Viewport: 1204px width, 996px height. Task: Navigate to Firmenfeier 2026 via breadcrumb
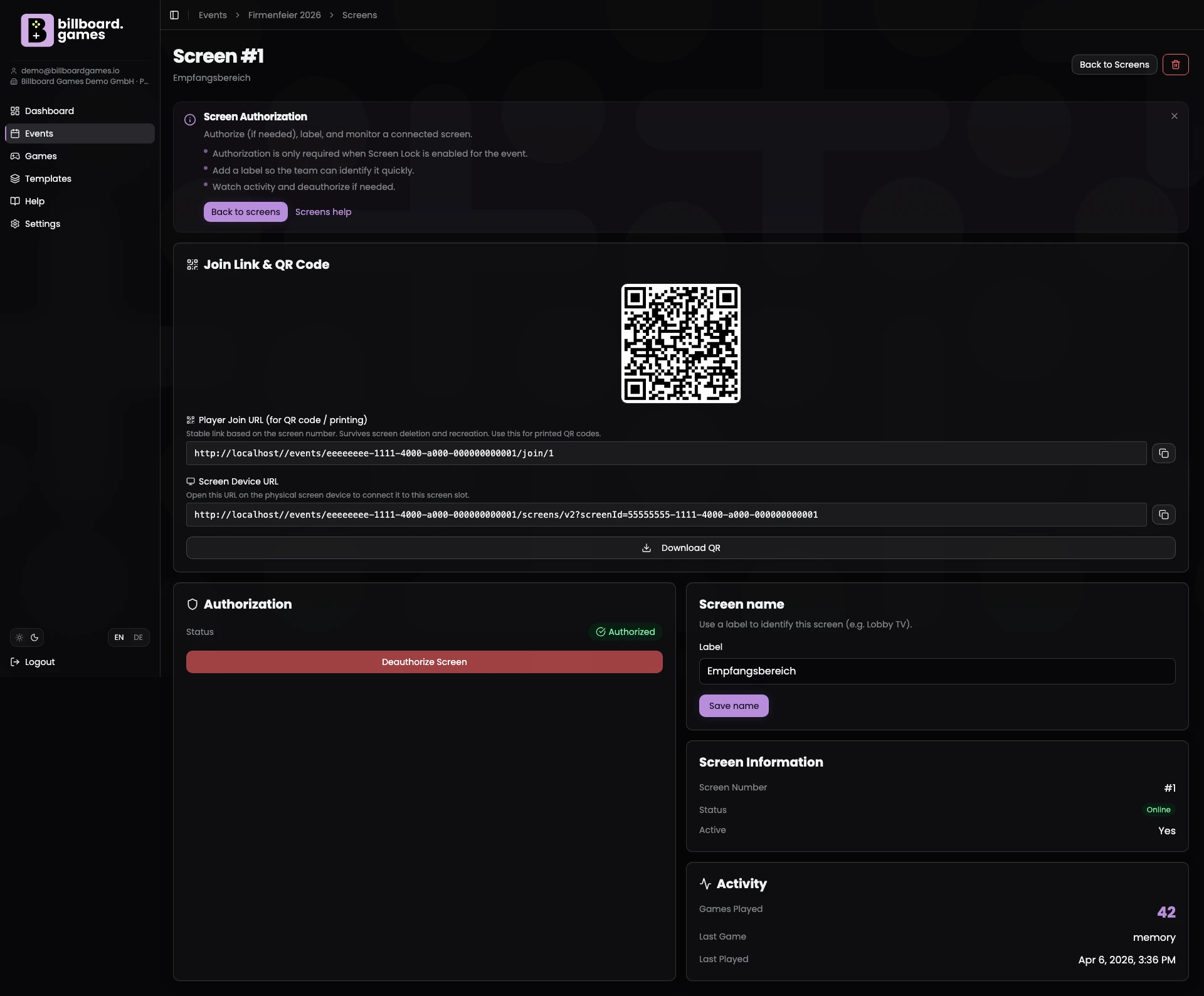[284, 14]
